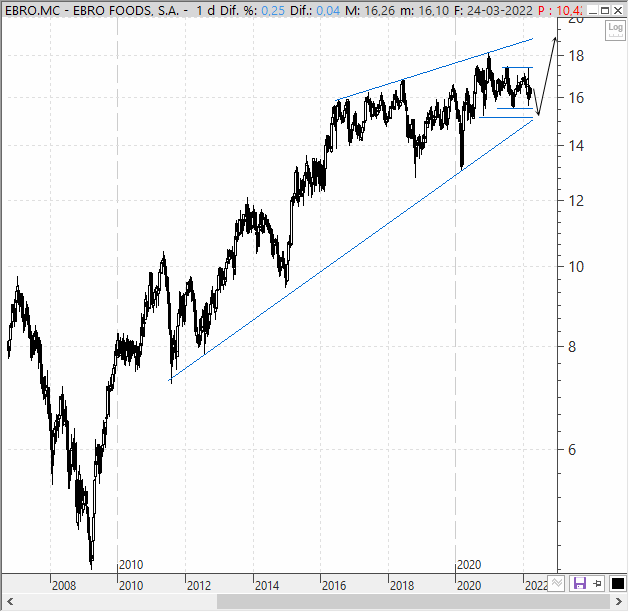Click the date F: 24-03-2022
Viewport: 629px width, 612px height.
[x=493, y=11]
